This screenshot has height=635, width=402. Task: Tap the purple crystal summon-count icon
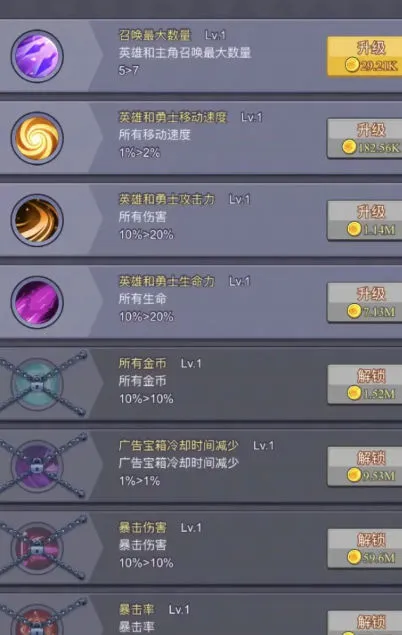pos(37,56)
